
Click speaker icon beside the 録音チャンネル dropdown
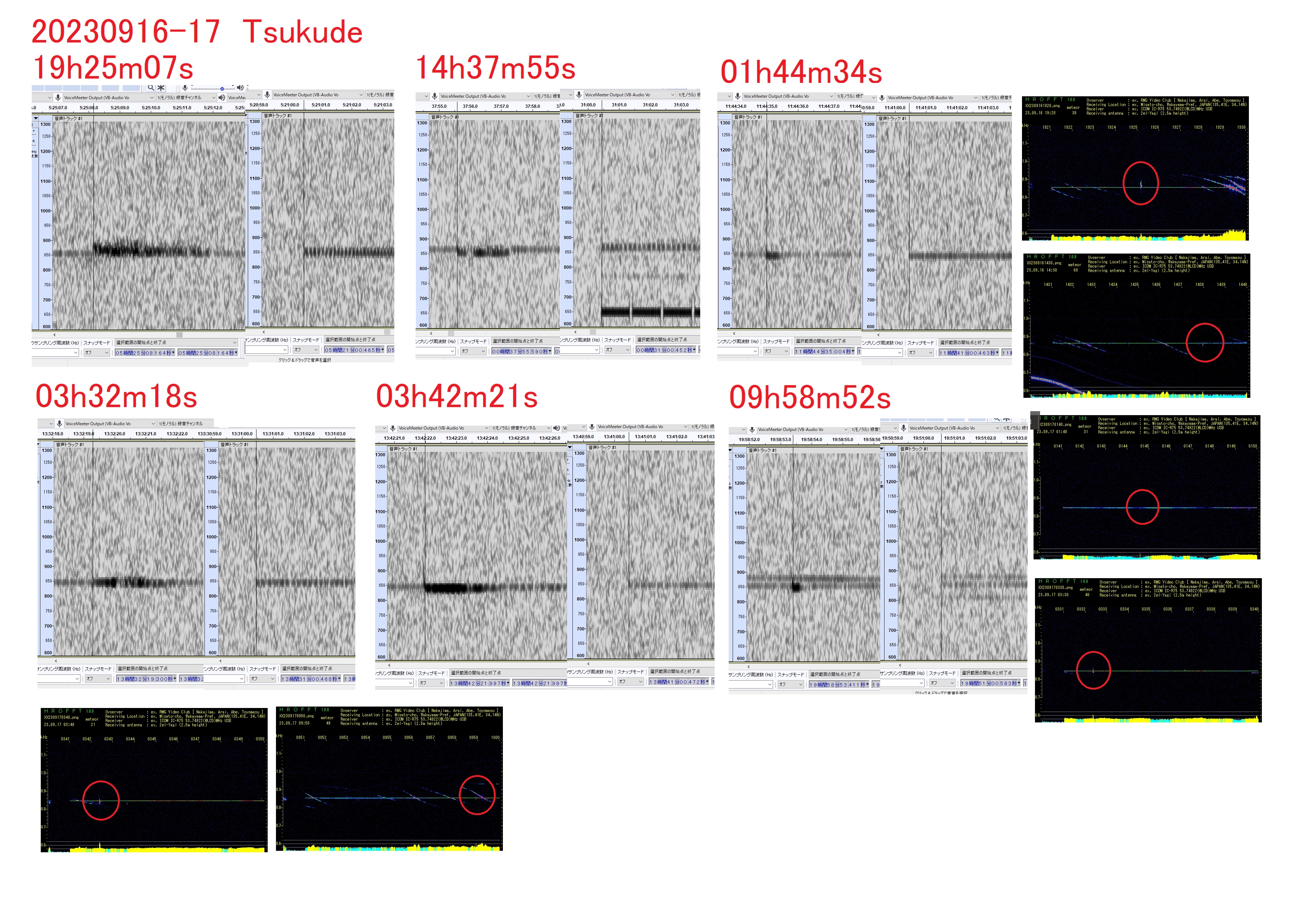pos(221,98)
